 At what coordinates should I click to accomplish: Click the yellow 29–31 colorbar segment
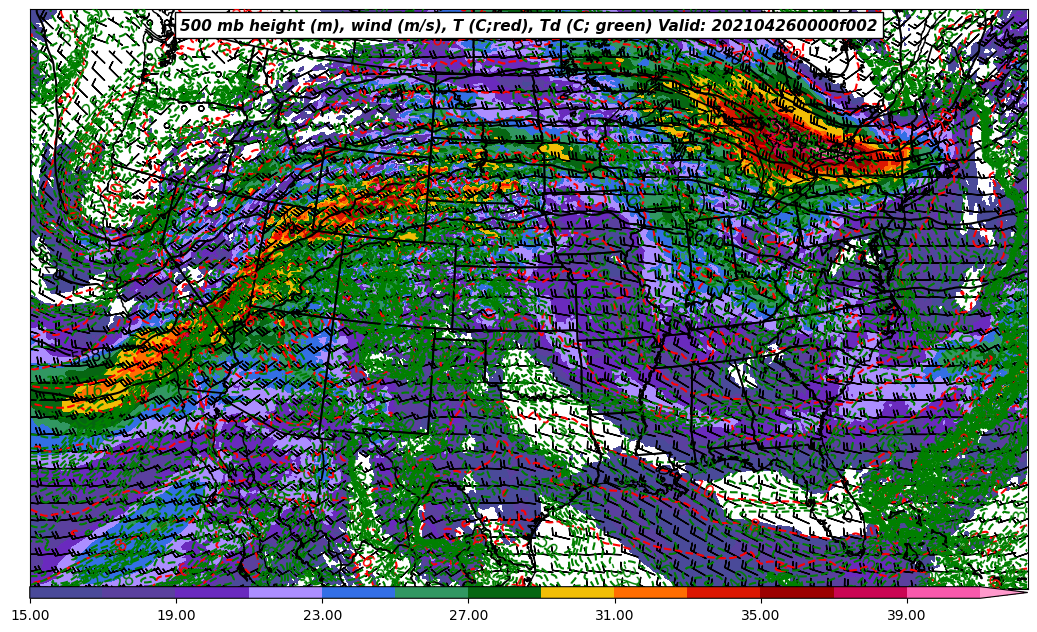[577, 592]
